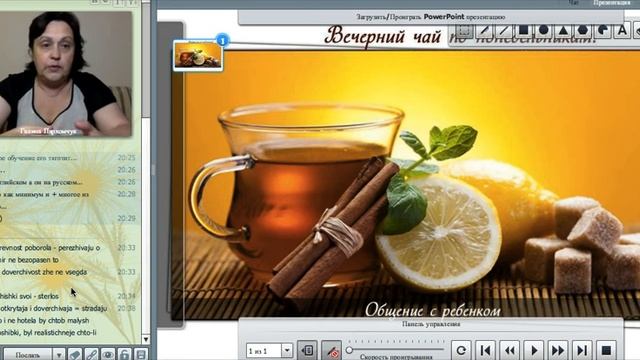Toggle the slide list panel button

(x=307, y=350)
